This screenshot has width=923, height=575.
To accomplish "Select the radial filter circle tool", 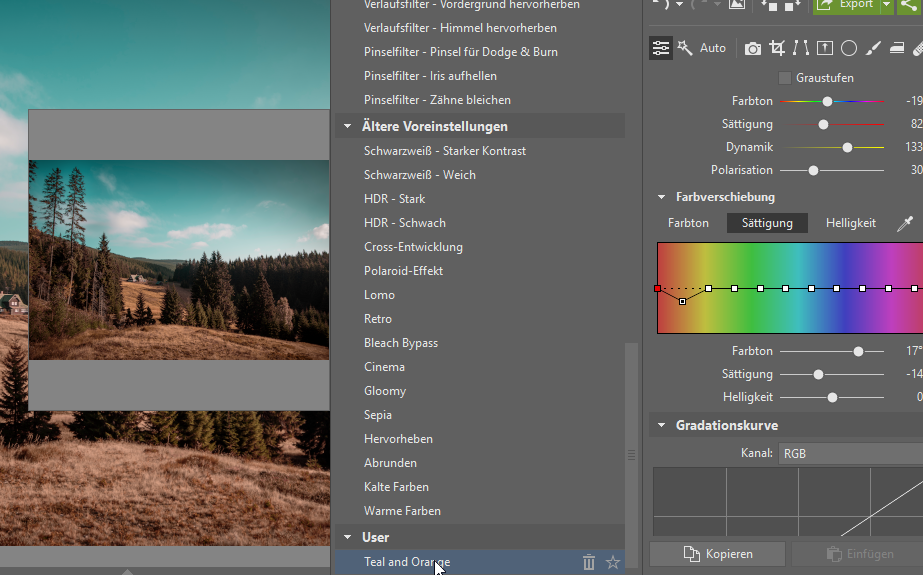I will (849, 48).
